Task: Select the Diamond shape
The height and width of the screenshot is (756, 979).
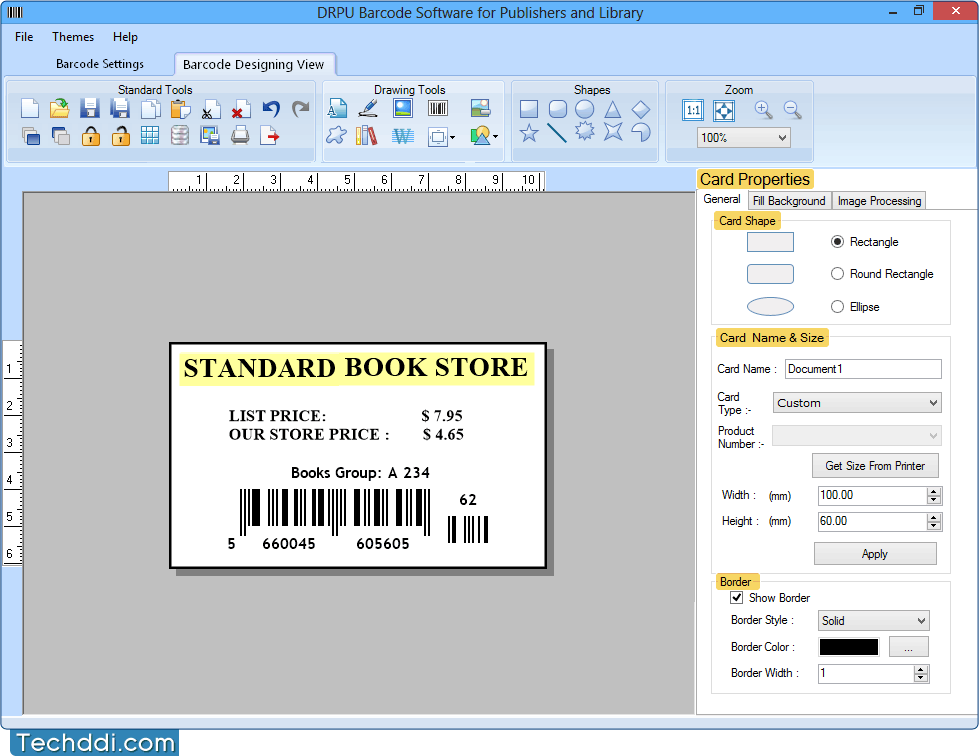Action: 641,109
